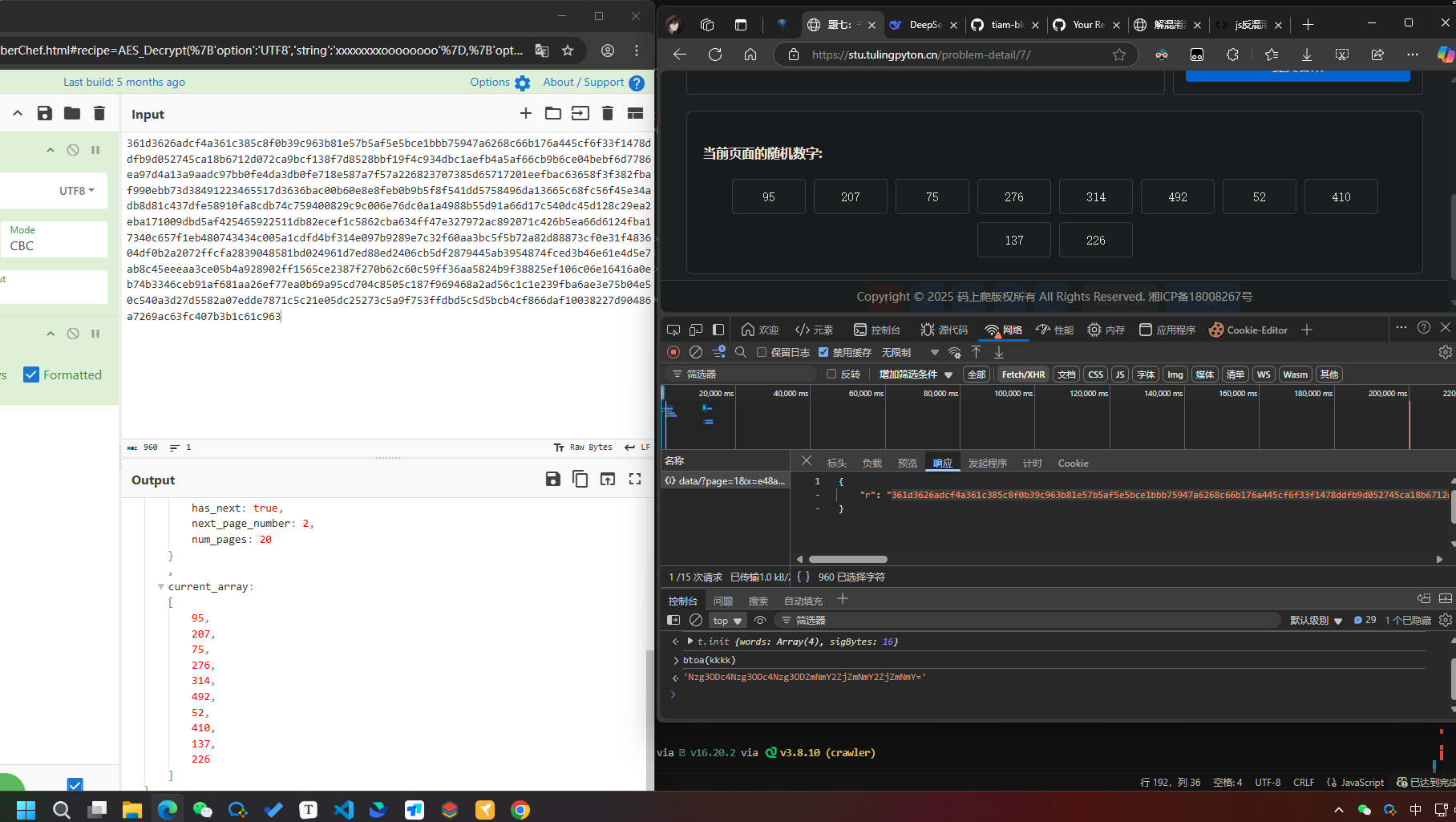Open 无限制 throttling dropdown

(x=910, y=352)
